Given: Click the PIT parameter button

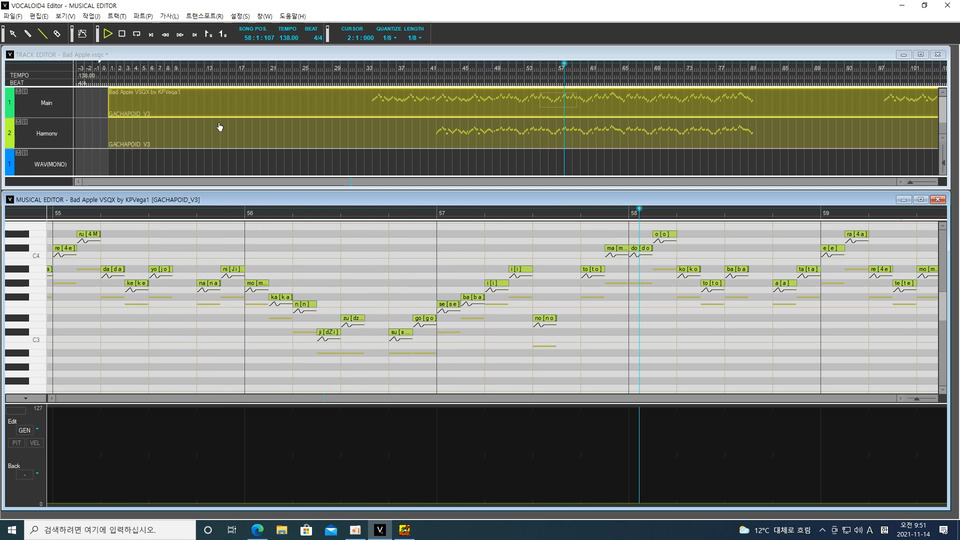Looking at the screenshot, I should pos(17,442).
